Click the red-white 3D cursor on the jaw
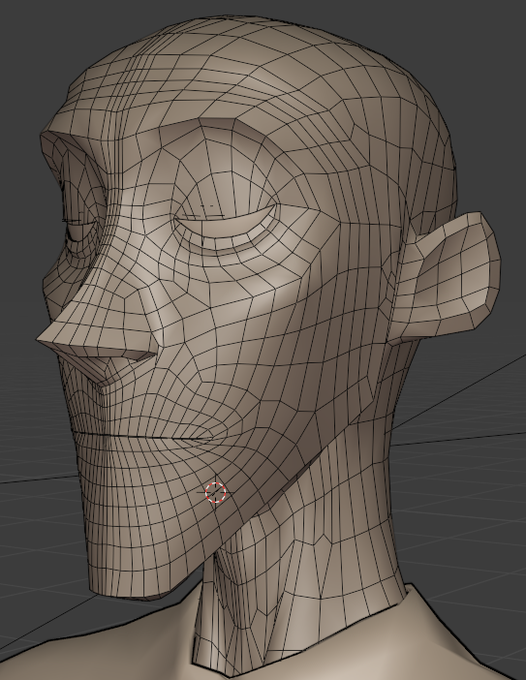This screenshot has height=680, width=526. pyautogui.click(x=216, y=493)
